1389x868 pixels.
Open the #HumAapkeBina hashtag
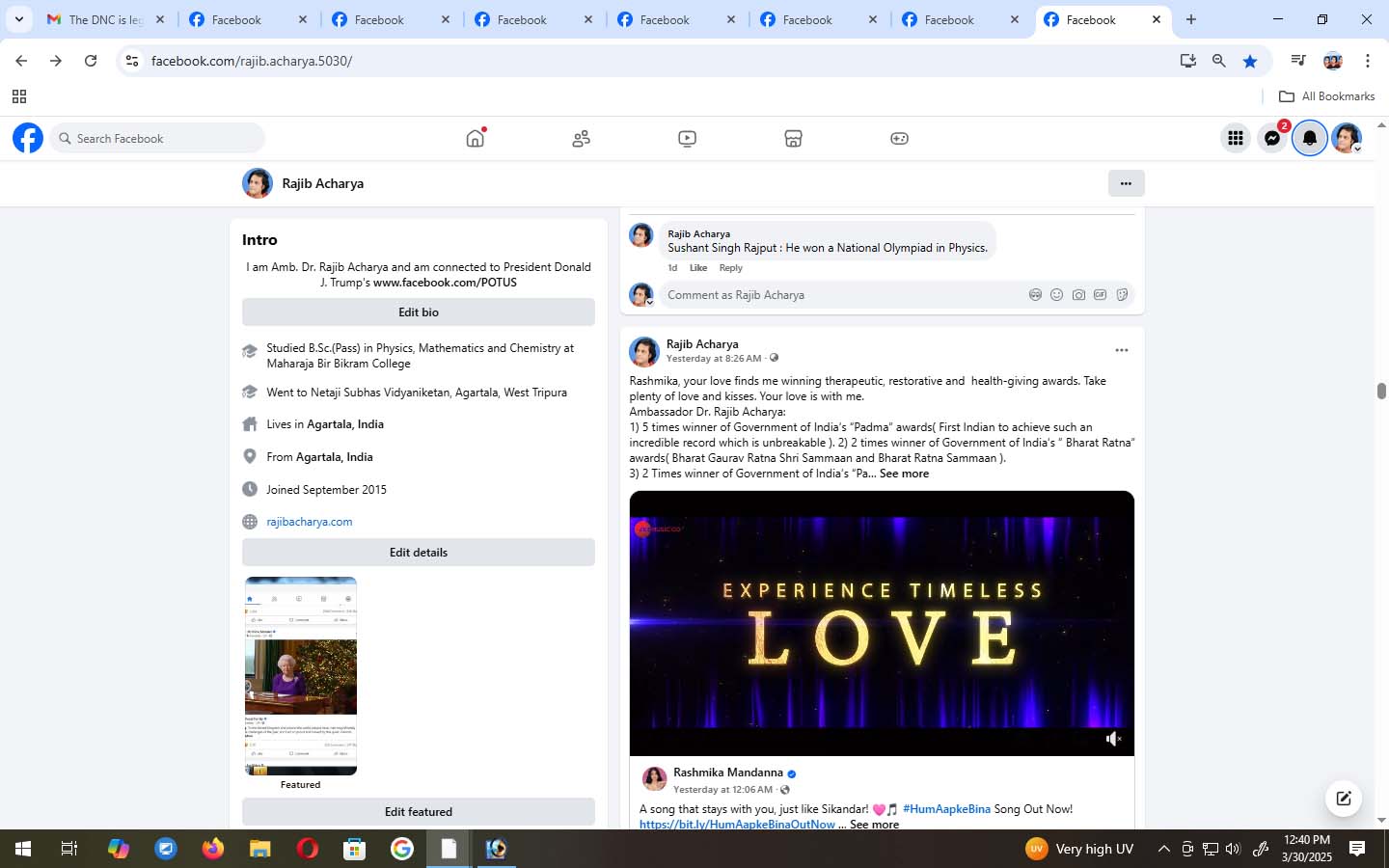click(946, 809)
